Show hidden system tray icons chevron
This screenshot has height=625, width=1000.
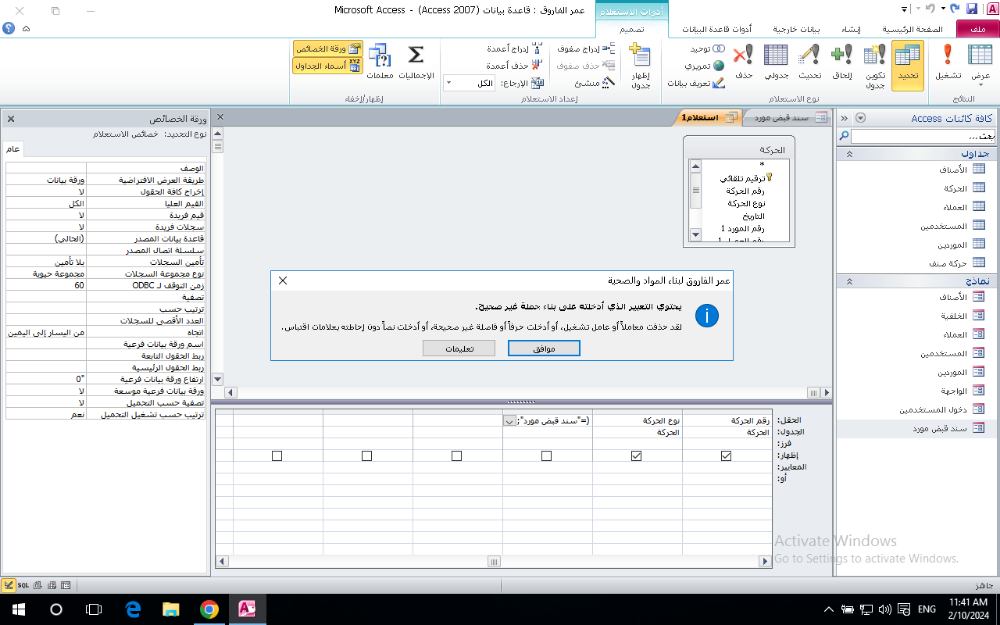(828, 610)
